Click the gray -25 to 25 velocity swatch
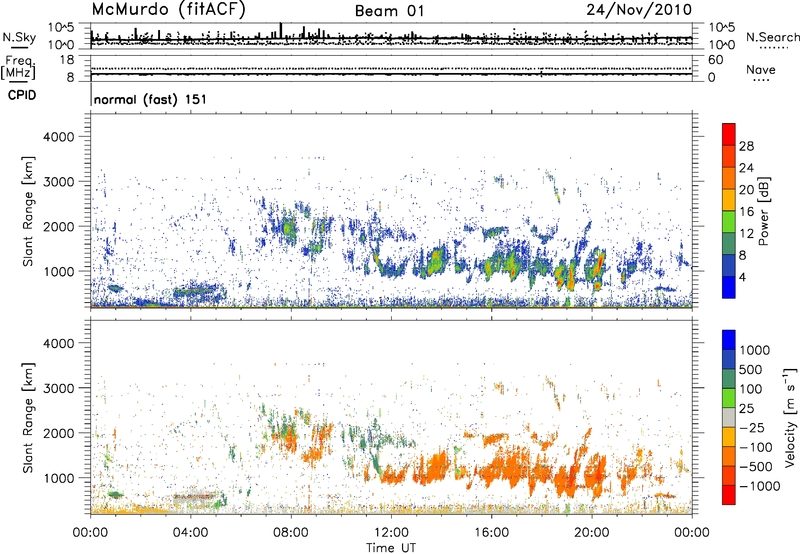800x554 pixels. coord(729,417)
